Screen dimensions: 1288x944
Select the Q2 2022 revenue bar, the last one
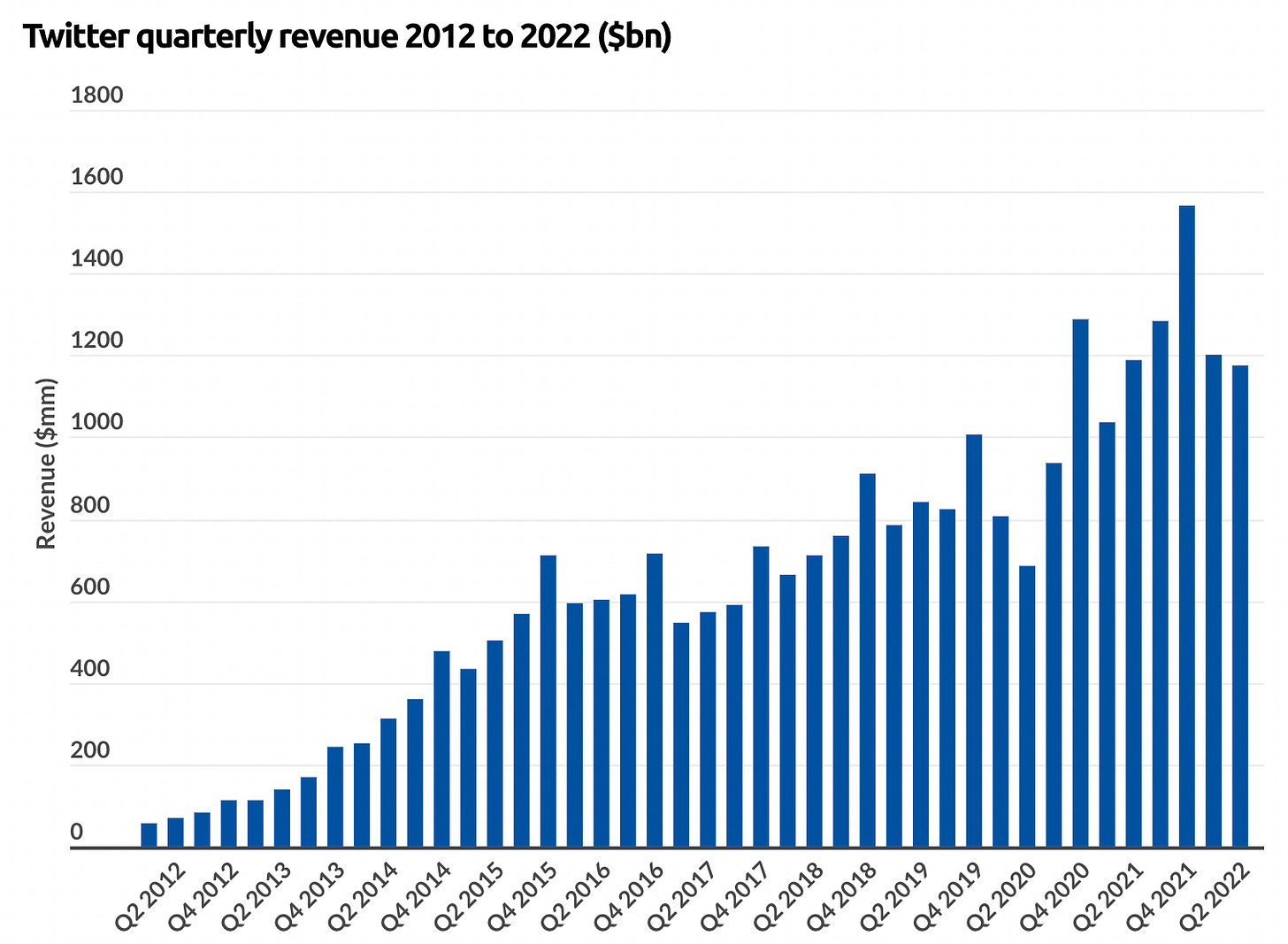tap(1240, 606)
